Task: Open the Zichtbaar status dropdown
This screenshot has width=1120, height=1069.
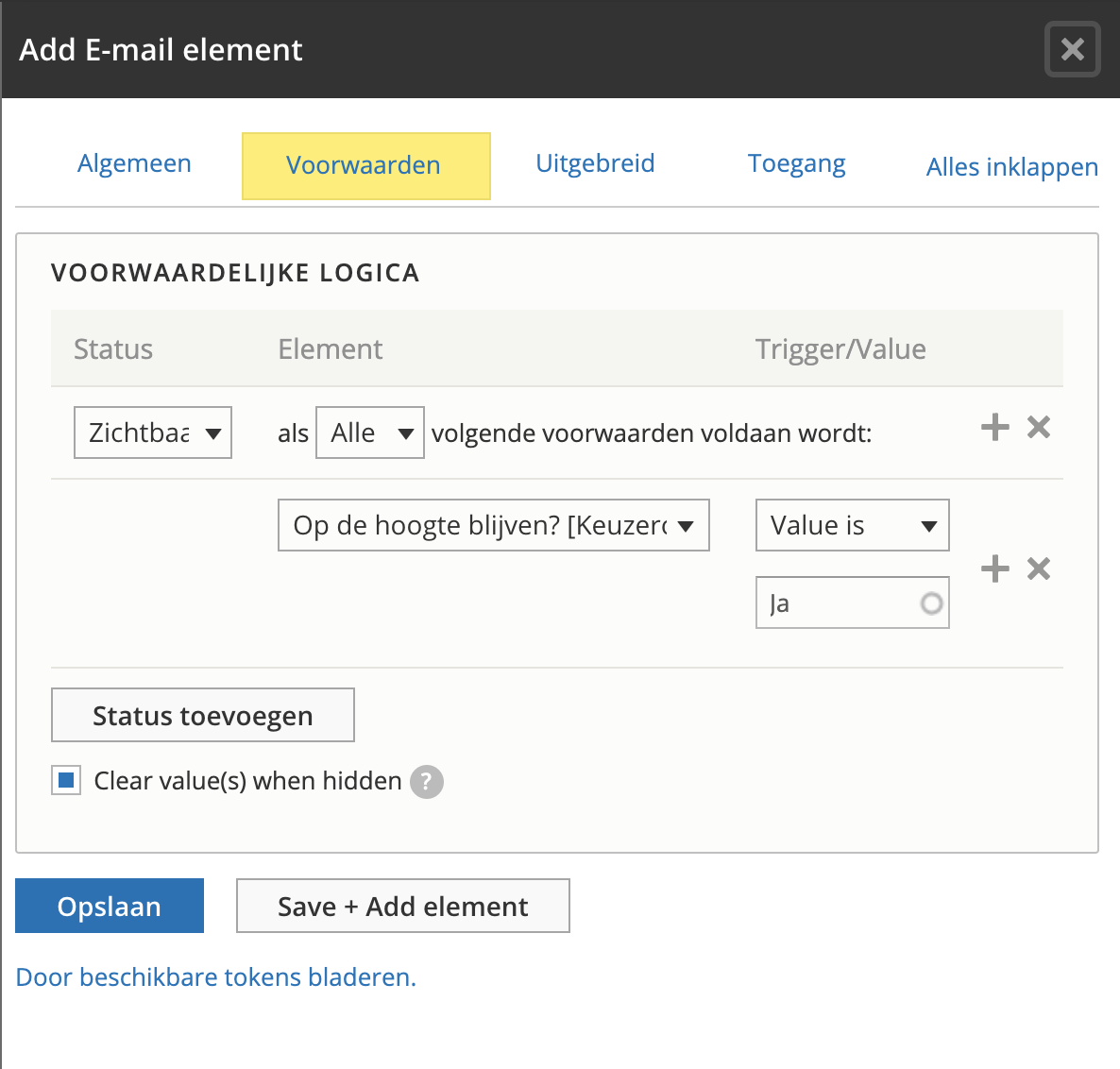Action: (x=153, y=433)
